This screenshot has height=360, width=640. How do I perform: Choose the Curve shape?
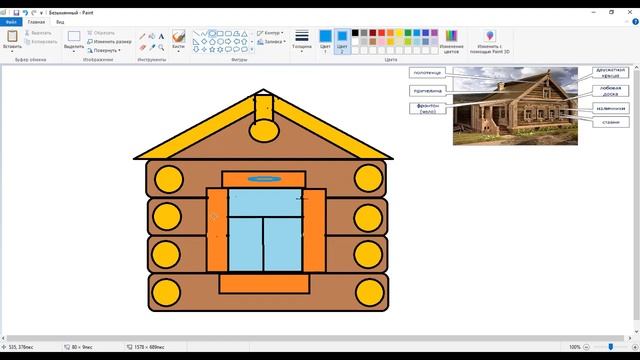click(x=204, y=33)
